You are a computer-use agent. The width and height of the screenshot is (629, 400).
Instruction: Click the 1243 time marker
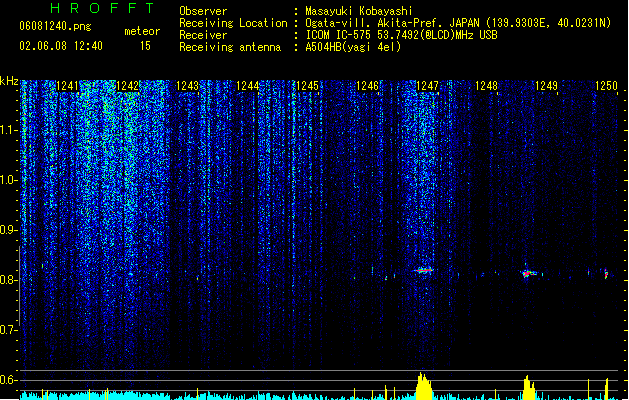187,86
